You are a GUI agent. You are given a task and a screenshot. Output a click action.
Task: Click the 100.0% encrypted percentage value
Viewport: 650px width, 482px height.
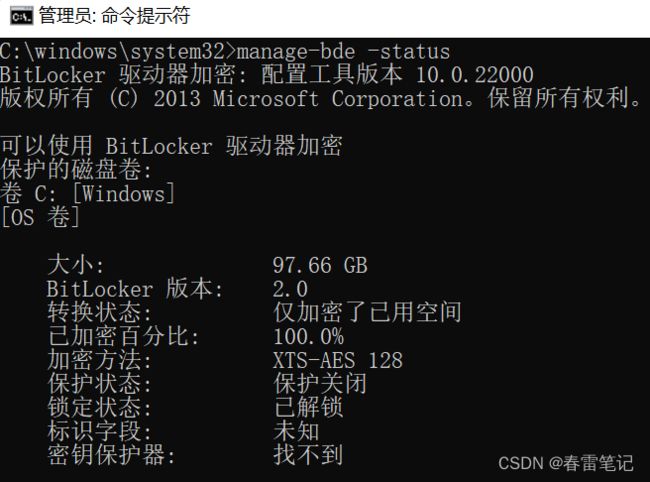(308, 337)
